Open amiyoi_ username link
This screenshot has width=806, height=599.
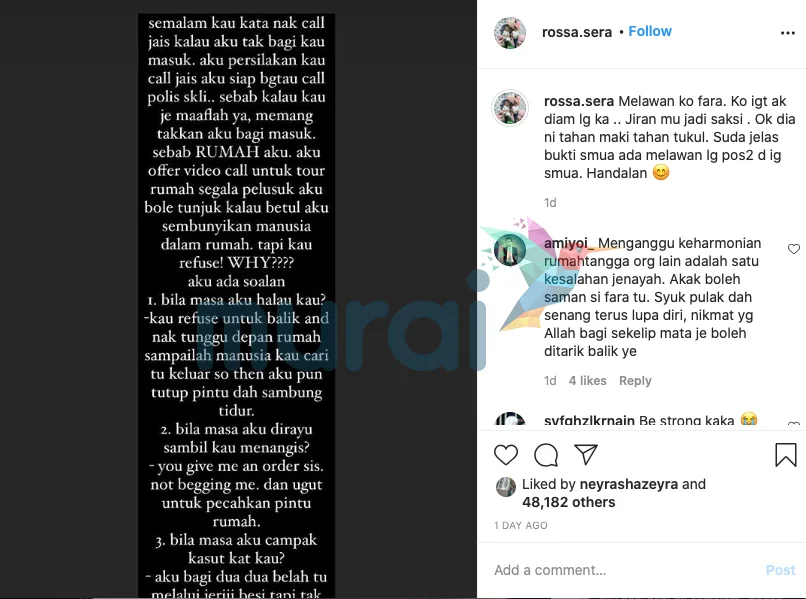(569, 243)
